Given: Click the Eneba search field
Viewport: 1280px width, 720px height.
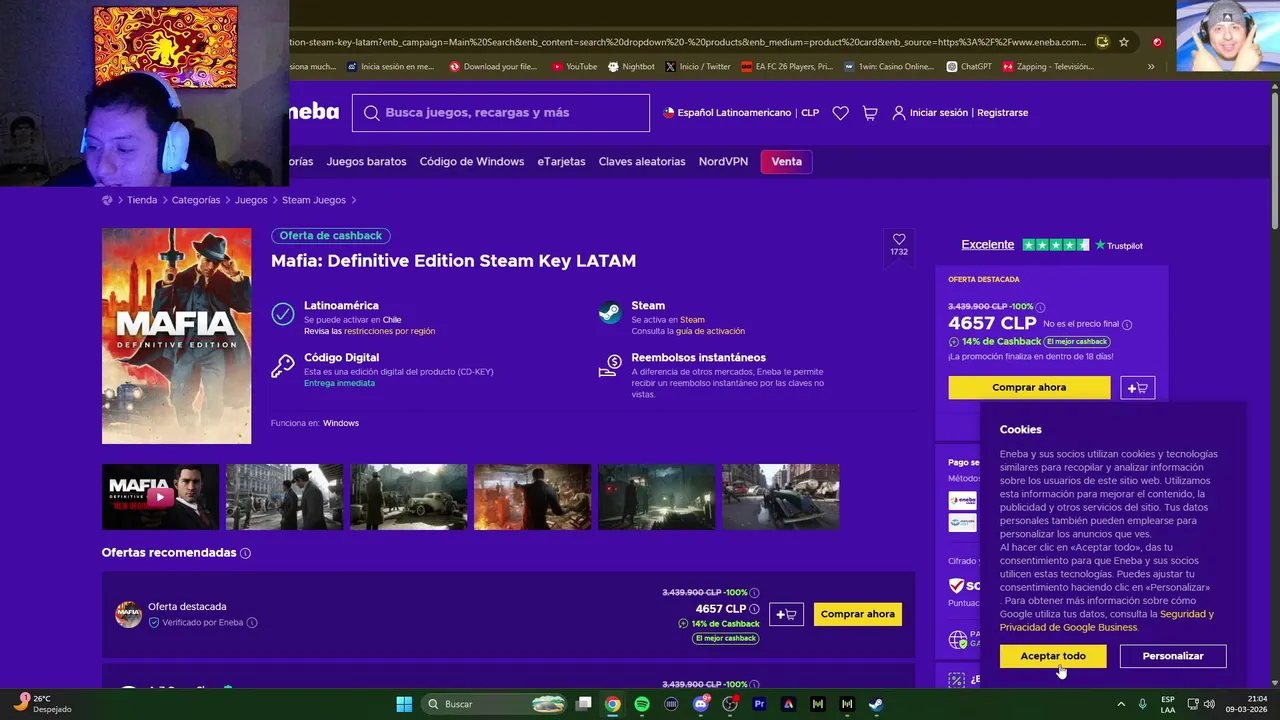Looking at the screenshot, I should coord(501,113).
